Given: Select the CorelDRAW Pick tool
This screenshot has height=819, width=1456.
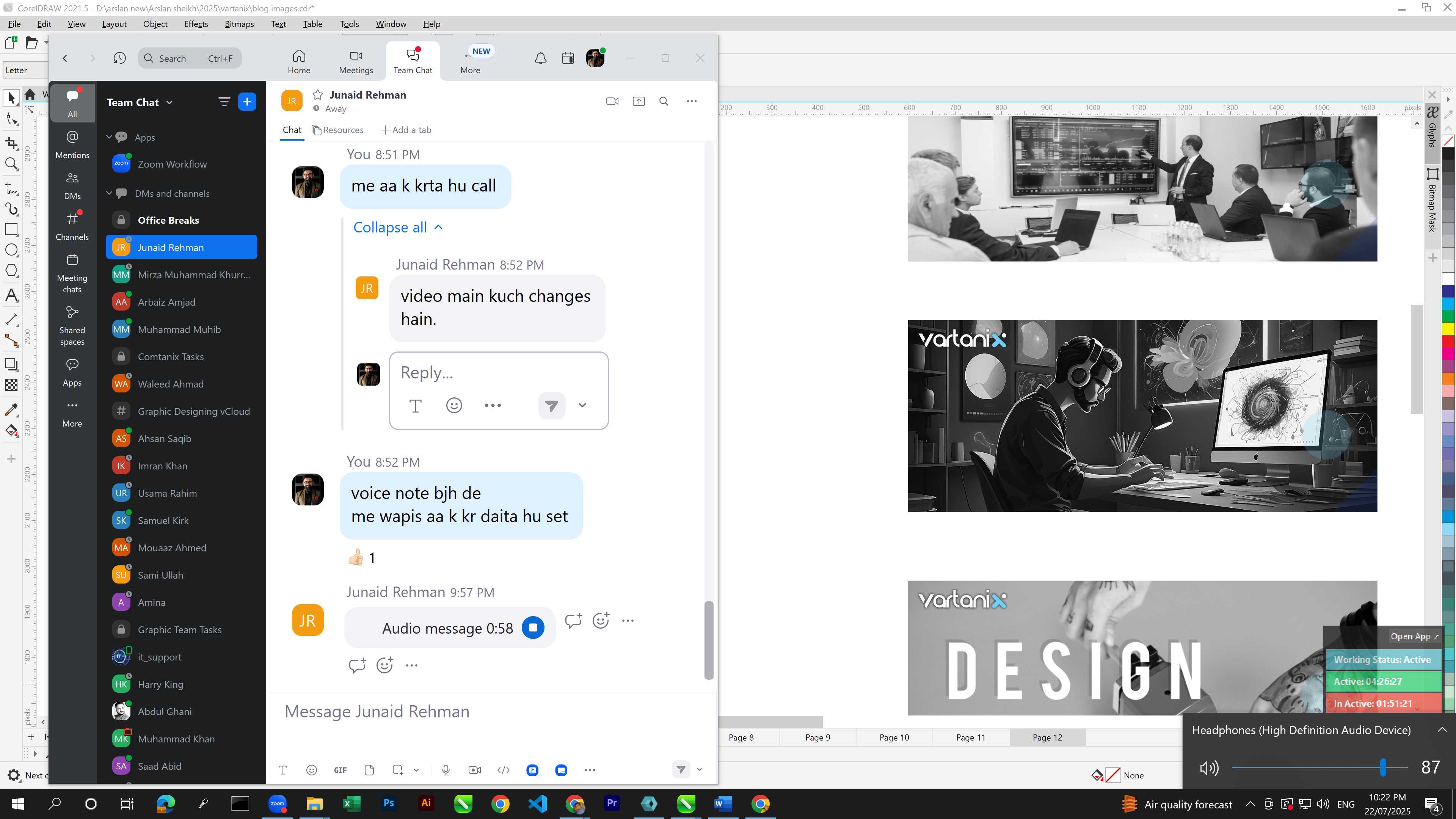Looking at the screenshot, I should [x=11, y=98].
